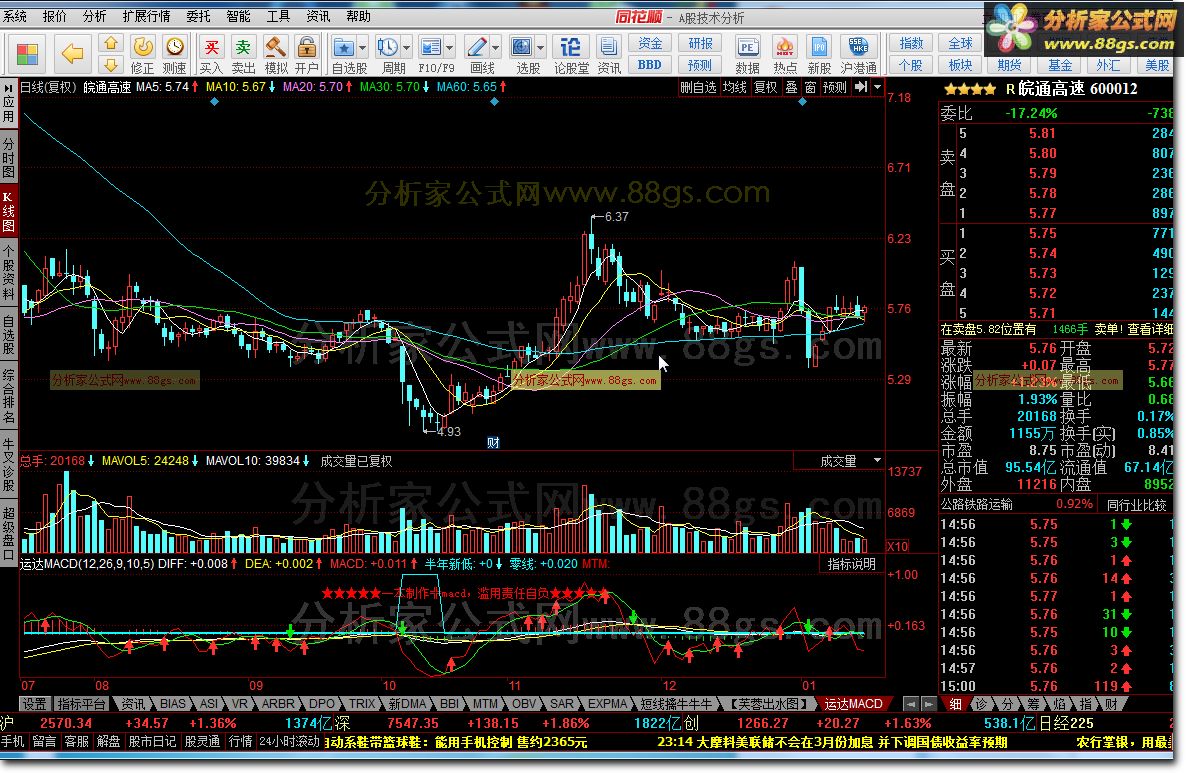1186x773 pixels.
Task: Open the chart header options dropdown arrow
Action: coord(877,88)
